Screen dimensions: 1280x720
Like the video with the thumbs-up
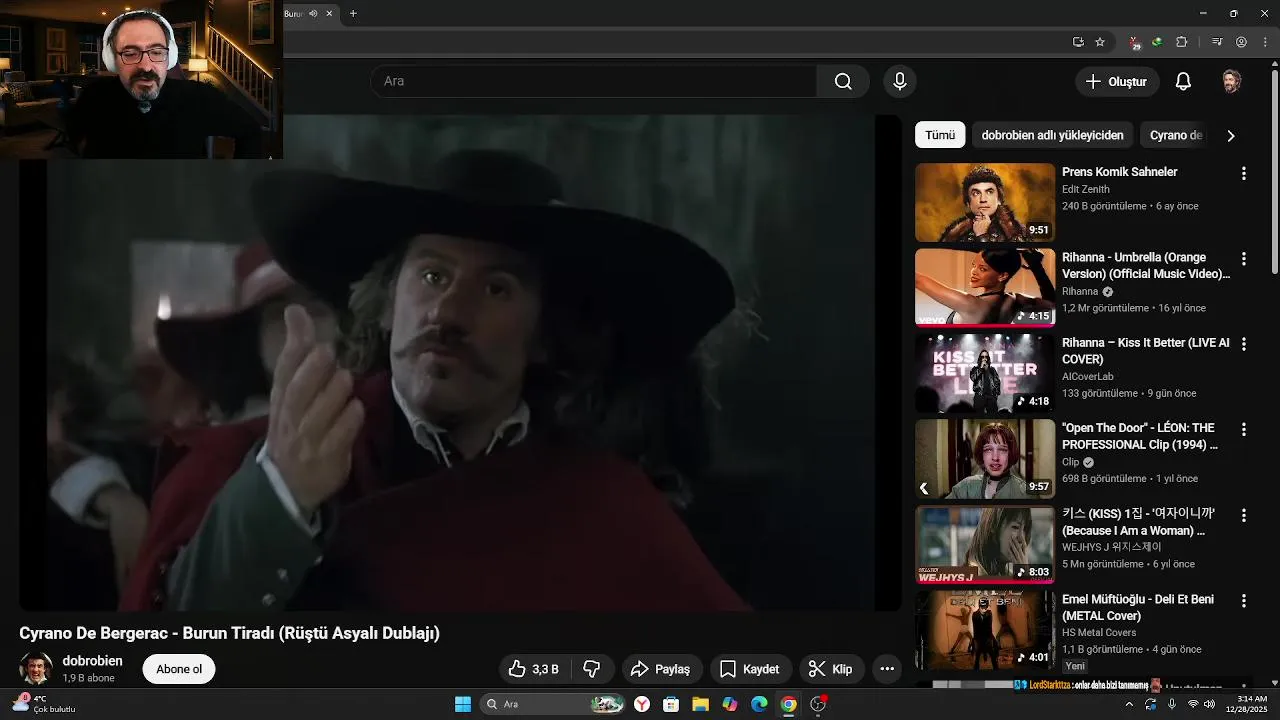tap(532, 669)
